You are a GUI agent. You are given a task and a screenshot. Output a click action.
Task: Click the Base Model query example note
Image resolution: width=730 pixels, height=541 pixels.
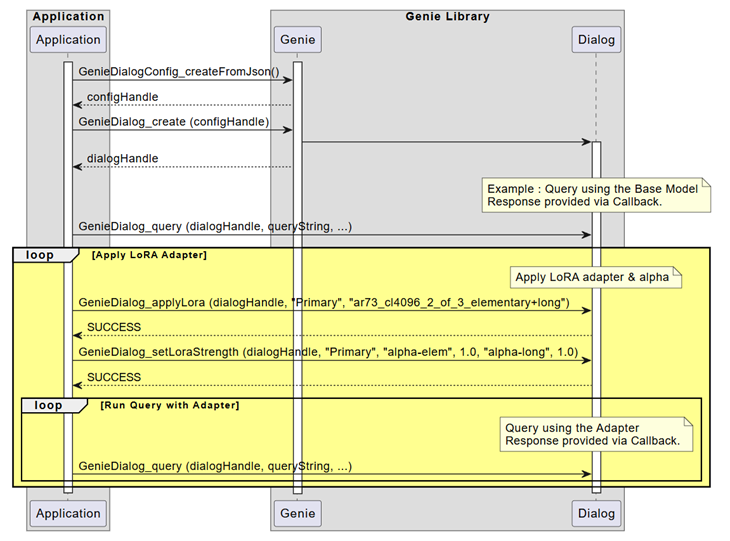(x=596, y=195)
